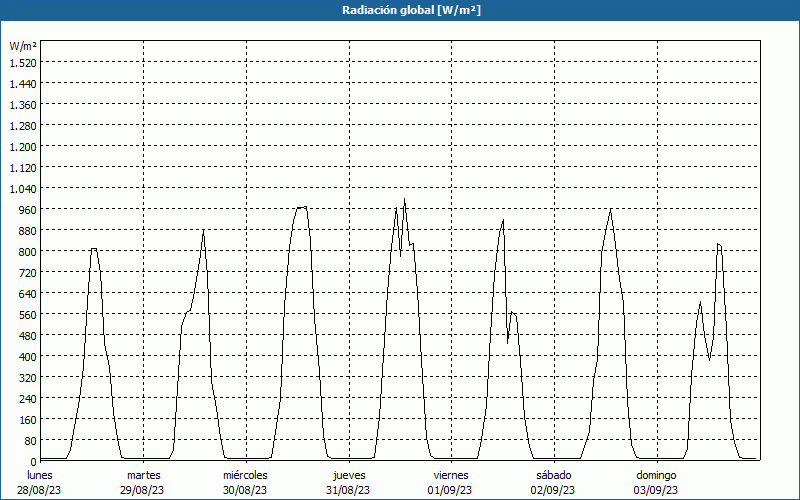Click the 1.280 y-axis value
Image resolution: width=800 pixels, height=500 pixels.
[x=23, y=126]
